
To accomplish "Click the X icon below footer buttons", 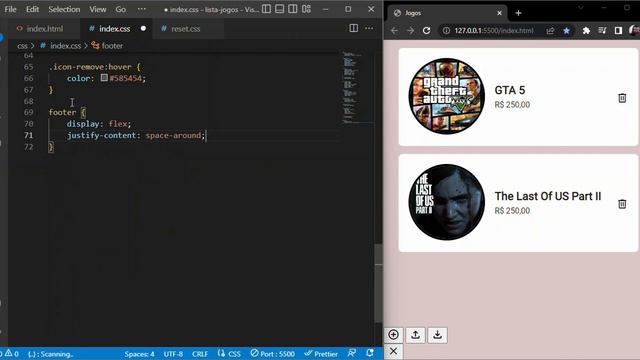I will (x=393, y=351).
